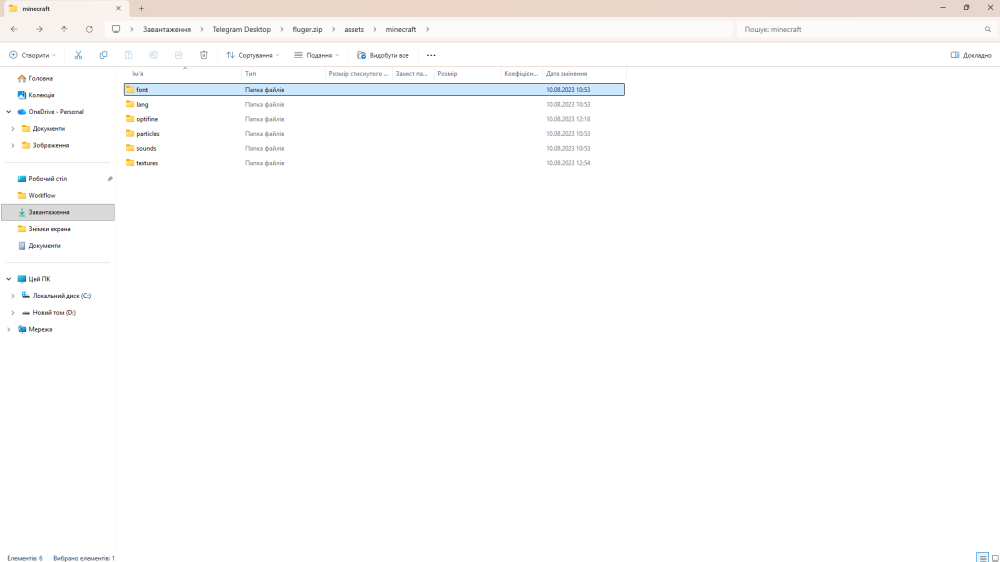1000x562 pixels.
Task: Click the Paste clipboard icon
Action: (x=128, y=55)
